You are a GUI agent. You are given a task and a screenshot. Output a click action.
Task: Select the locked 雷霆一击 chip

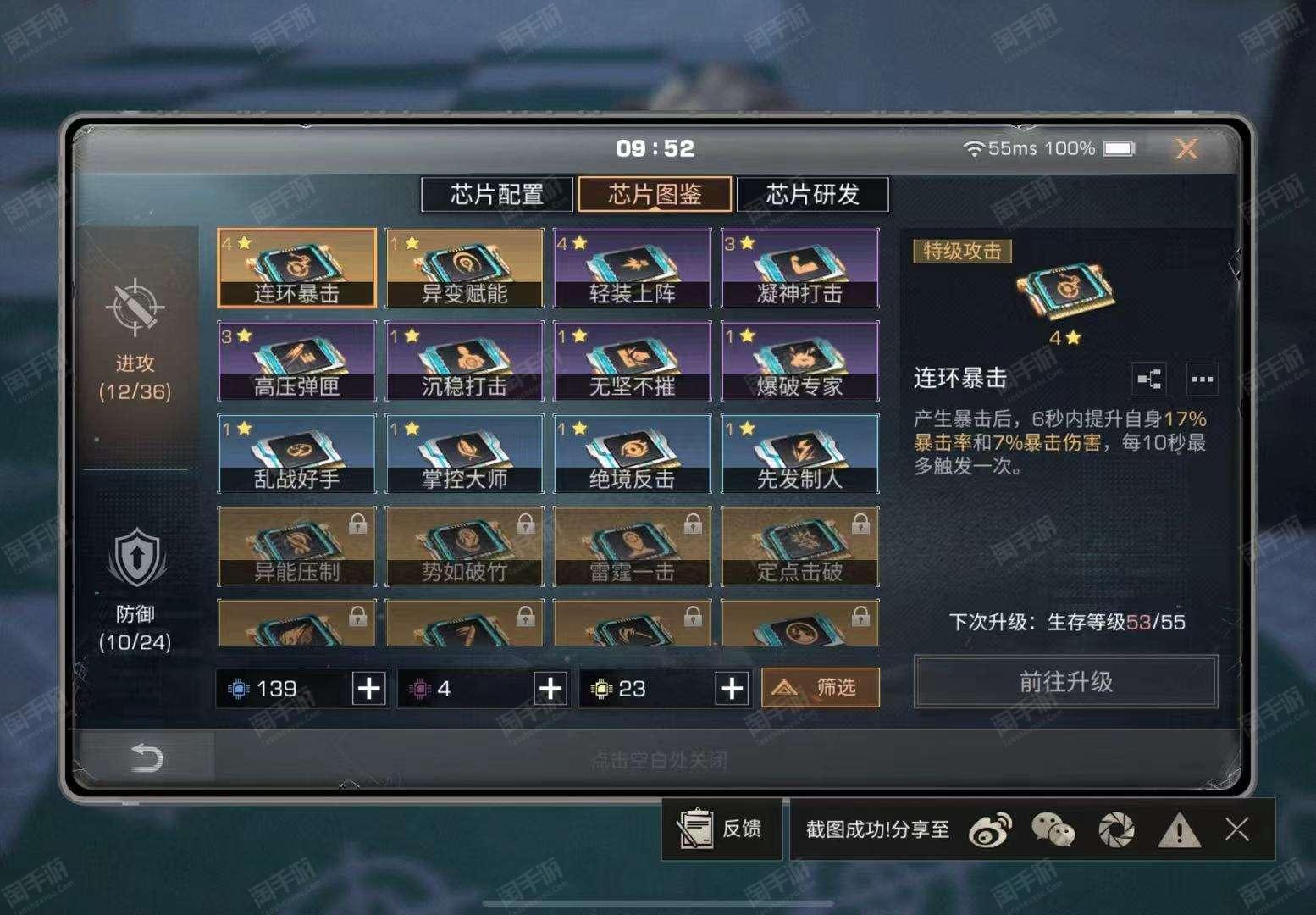click(x=632, y=546)
